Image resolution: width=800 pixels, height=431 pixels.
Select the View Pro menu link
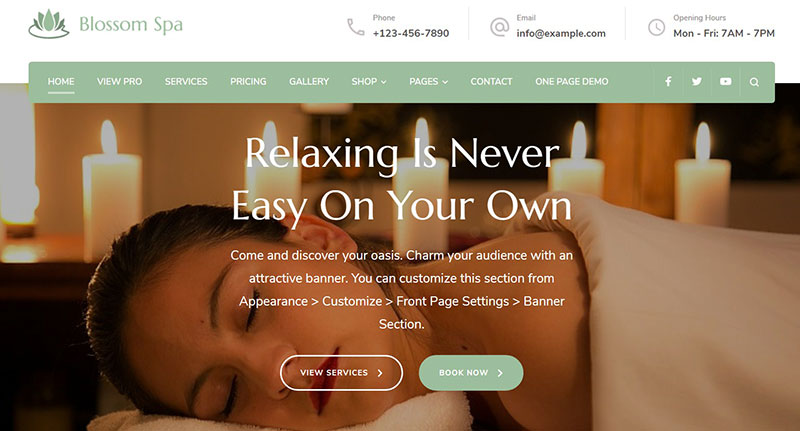pyautogui.click(x=119, y=82)
